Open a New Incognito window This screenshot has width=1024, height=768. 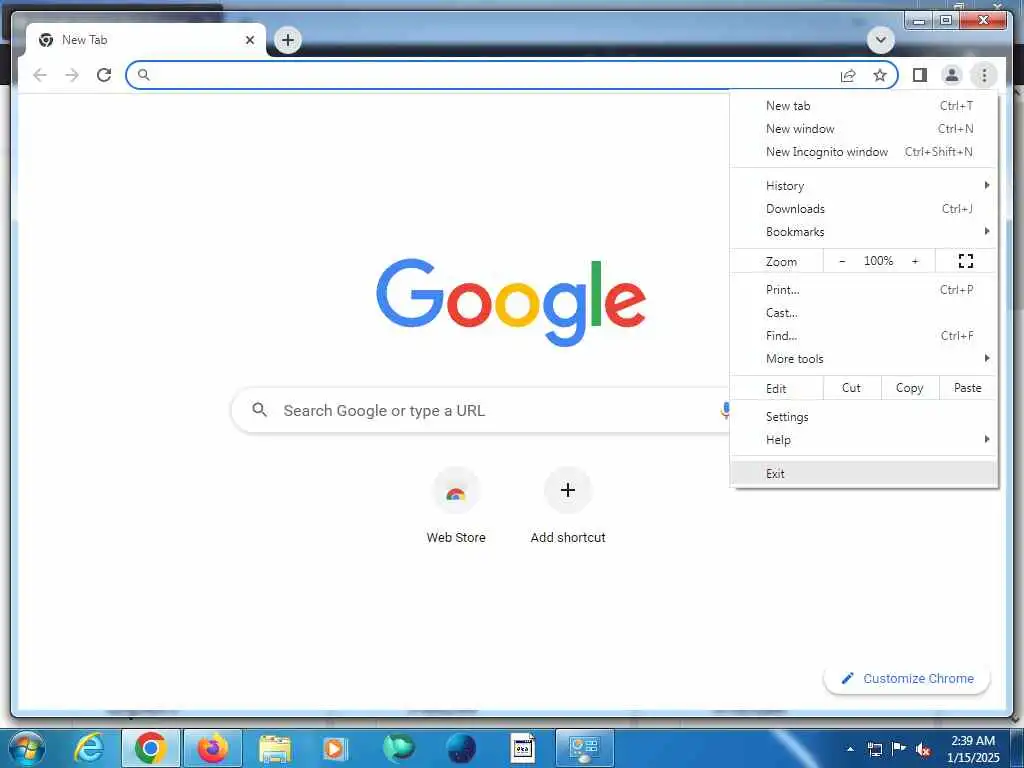click(864, 152)
